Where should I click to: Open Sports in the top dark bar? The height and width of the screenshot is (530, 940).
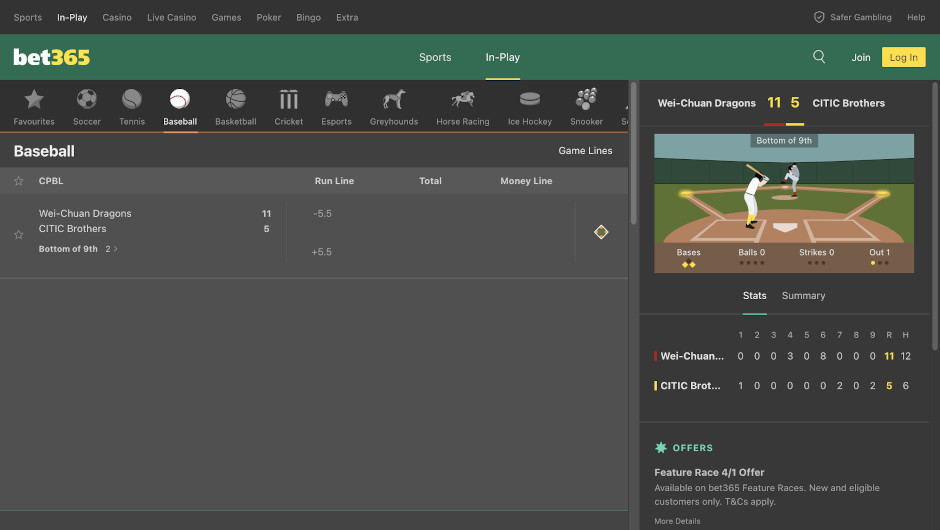coord(28,17)
